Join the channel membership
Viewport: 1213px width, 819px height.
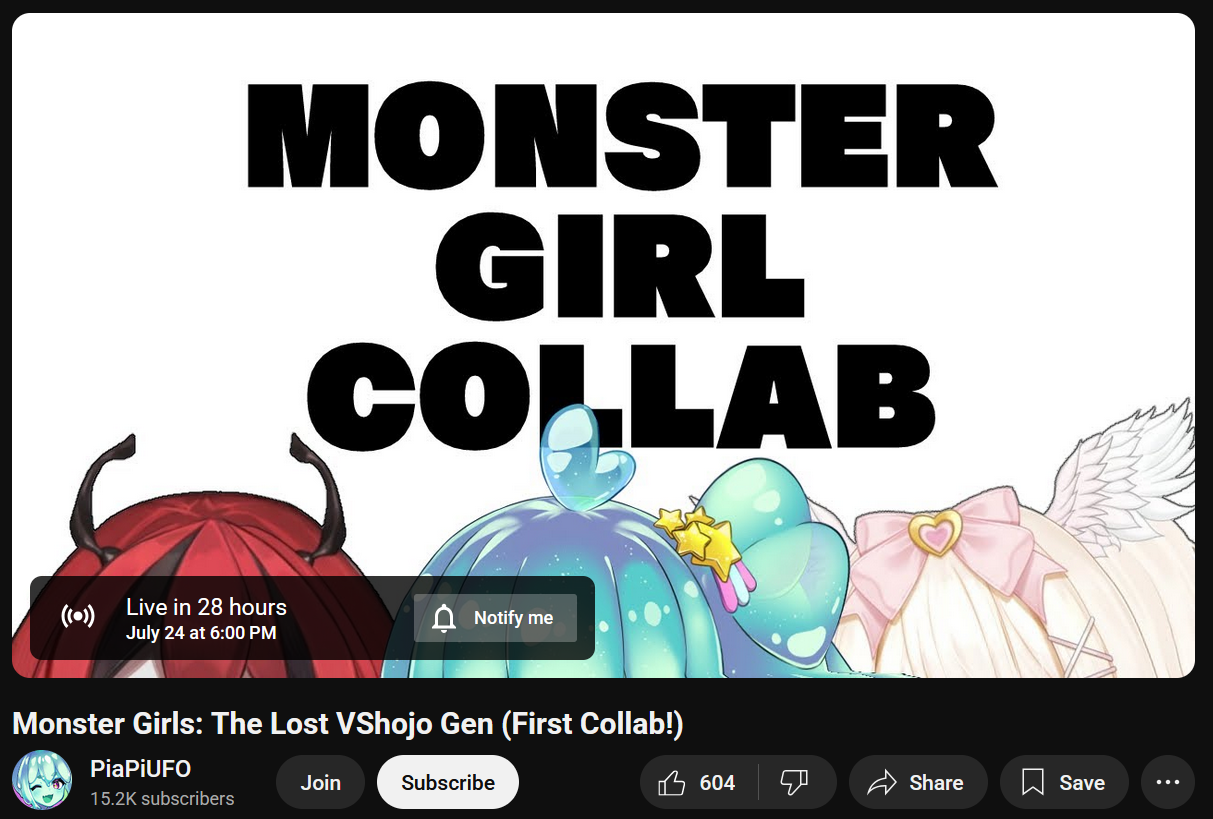point(321,783)
